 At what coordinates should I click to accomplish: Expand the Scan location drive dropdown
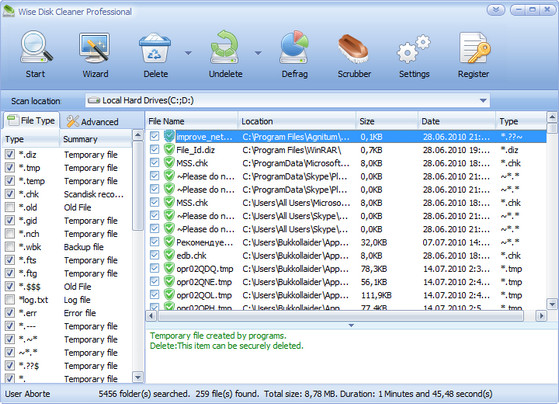[483, 101]
